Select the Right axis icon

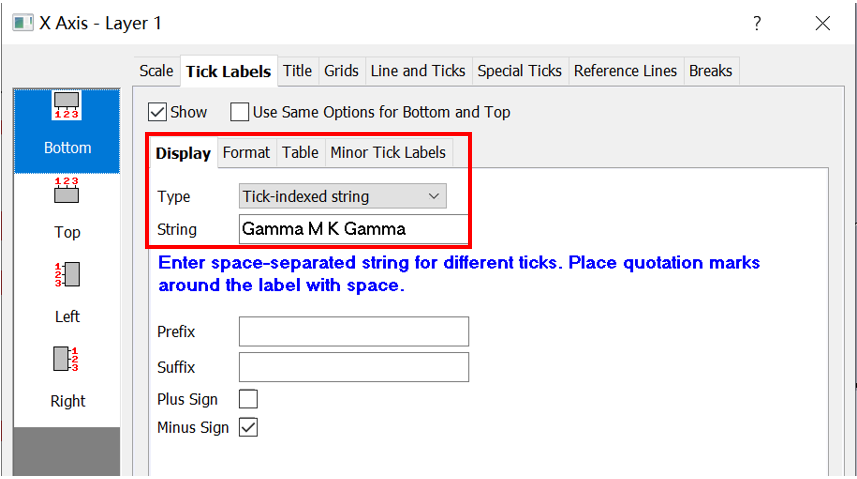(x=67, y=359)
